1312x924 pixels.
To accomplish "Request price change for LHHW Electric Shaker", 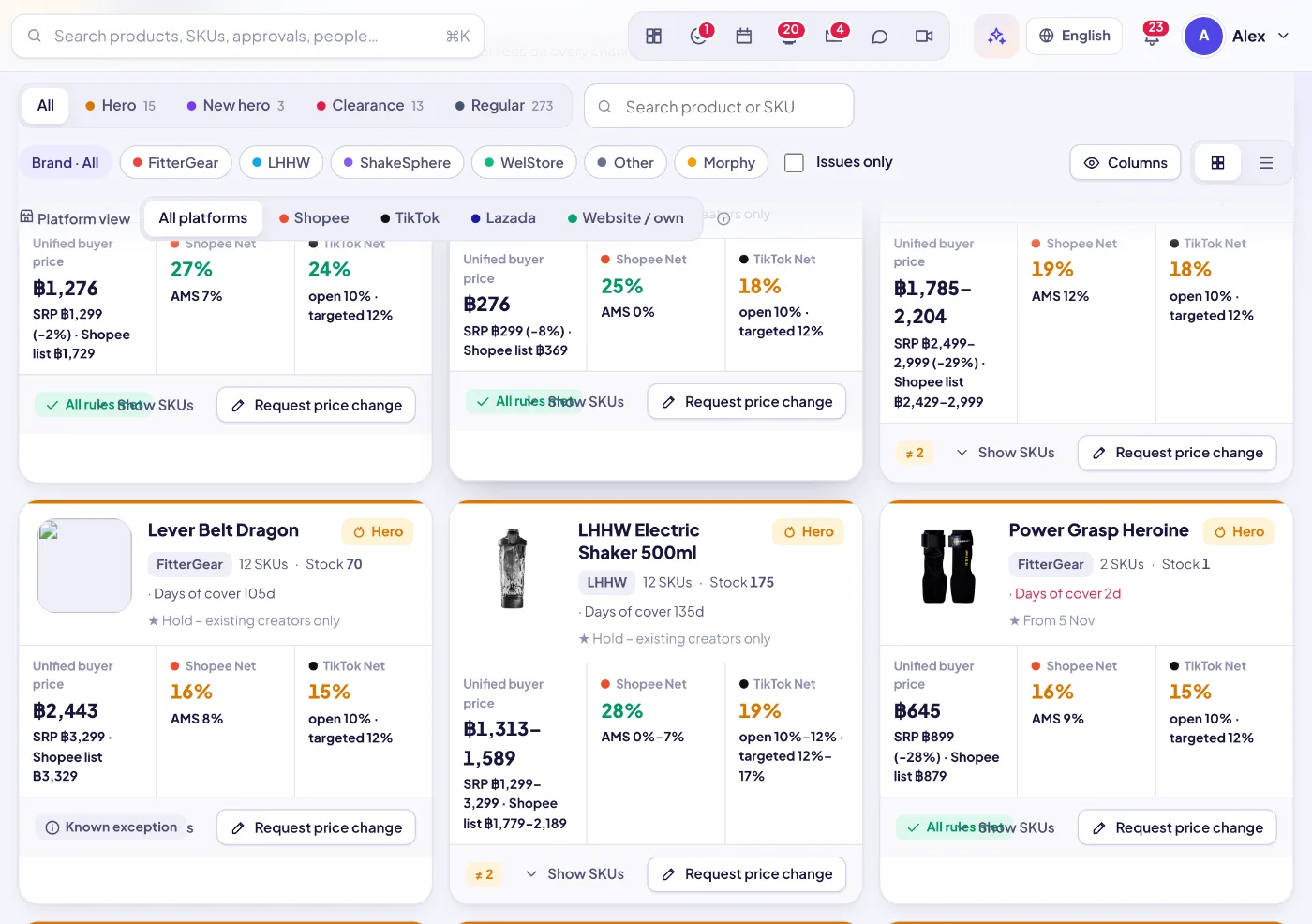I will click(x=747, y=874).
